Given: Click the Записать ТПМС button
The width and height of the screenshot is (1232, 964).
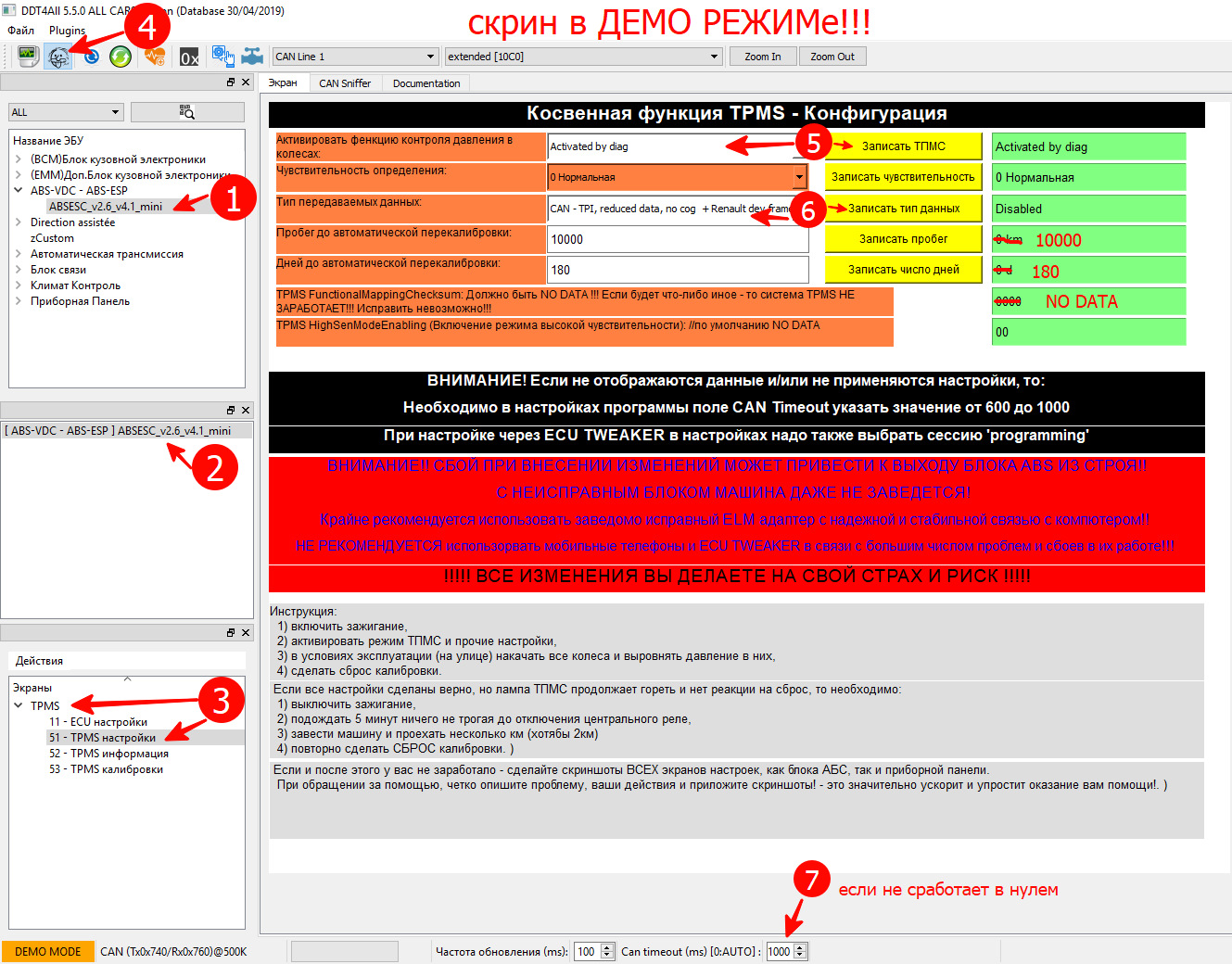Looking at the screenshot, I should (x=904, y=146).
